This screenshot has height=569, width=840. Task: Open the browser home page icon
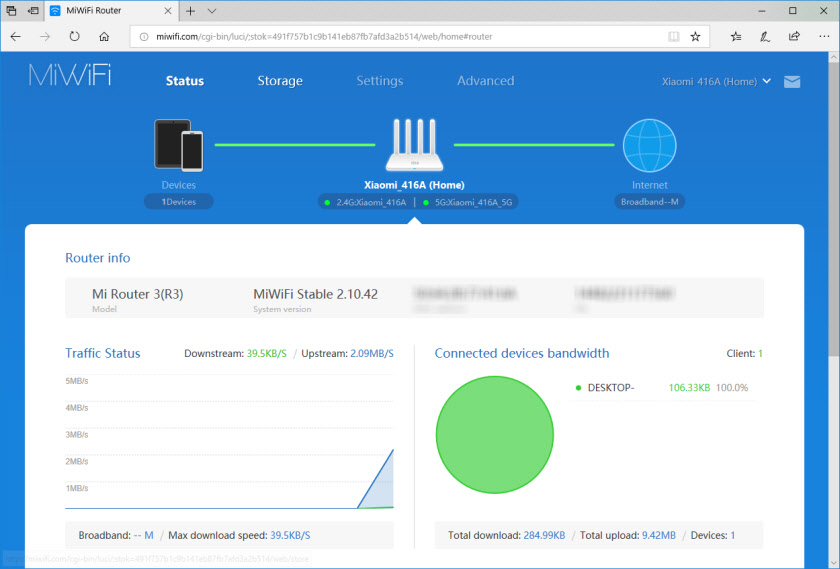click(104, 36)
